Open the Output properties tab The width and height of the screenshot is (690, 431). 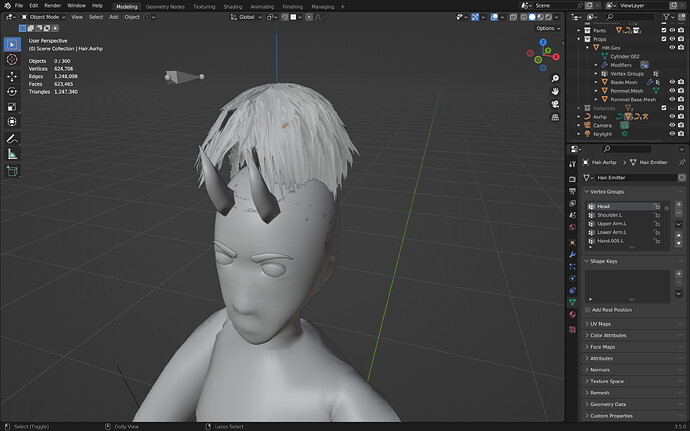pos(572,191)
